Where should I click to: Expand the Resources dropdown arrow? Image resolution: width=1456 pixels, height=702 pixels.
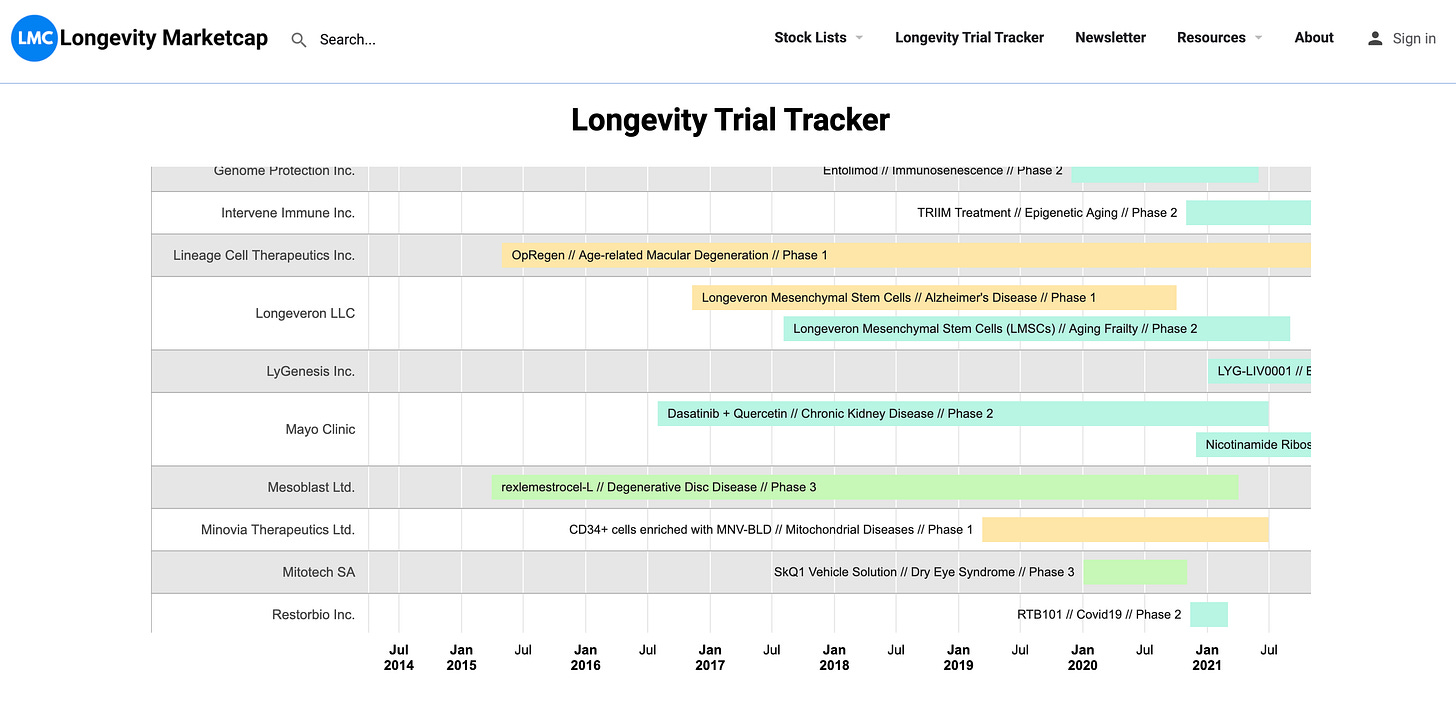(x=1258, y=38)
